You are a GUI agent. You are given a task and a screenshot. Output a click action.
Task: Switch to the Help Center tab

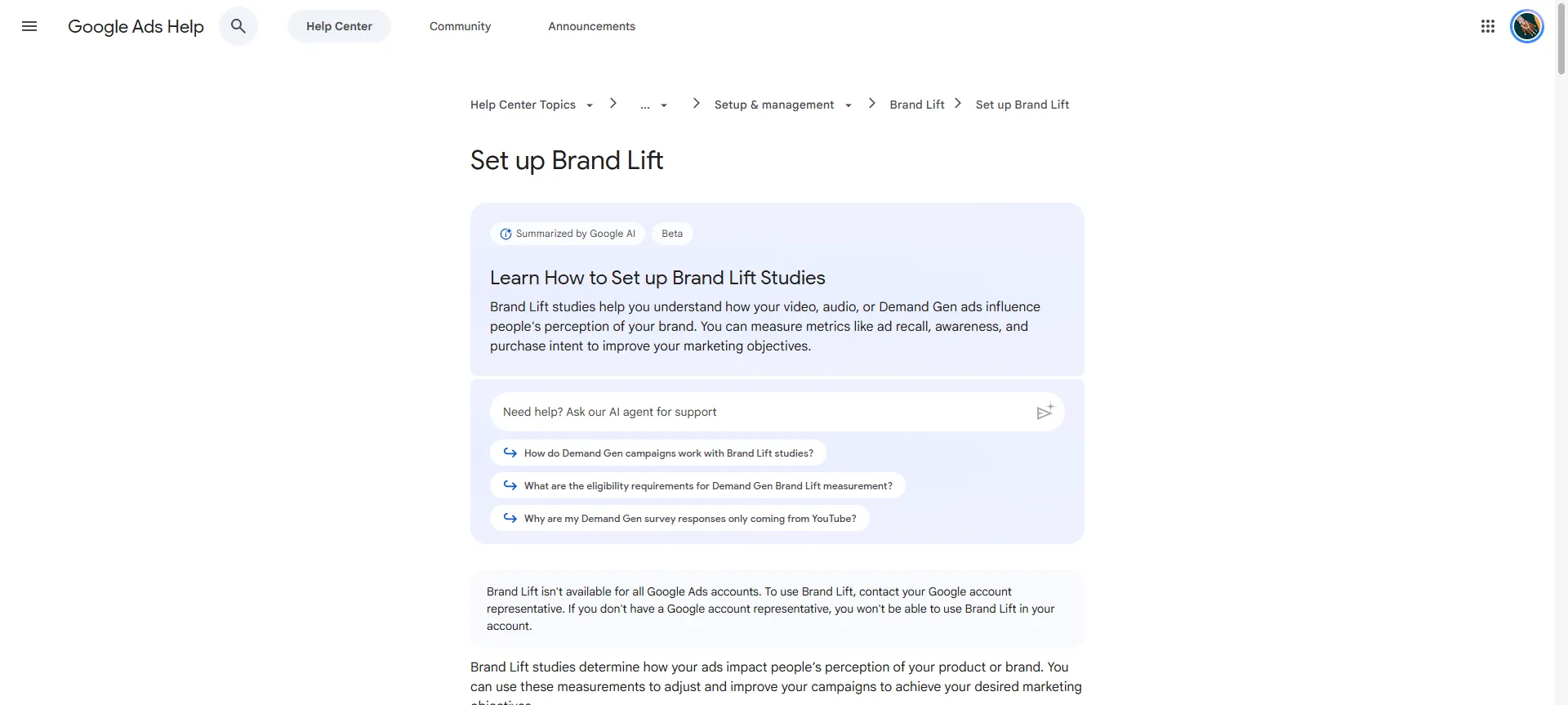(x=339, y=26)
